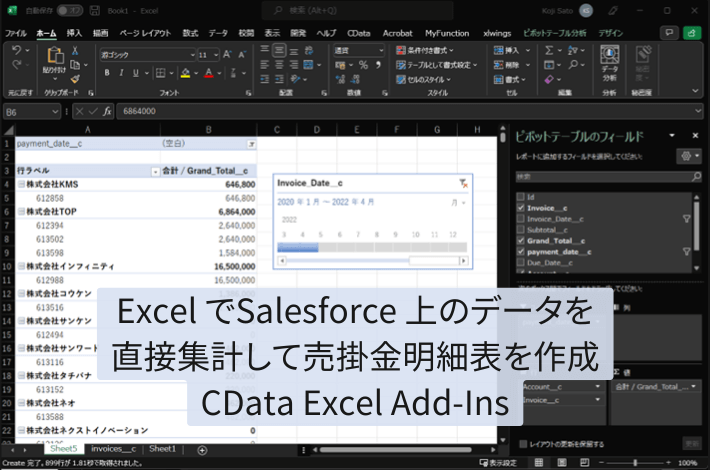Uncheck the payment_date__c field checkbox
Screen dimensions: 710x470
pyautogui.click(x=521, y=251)
